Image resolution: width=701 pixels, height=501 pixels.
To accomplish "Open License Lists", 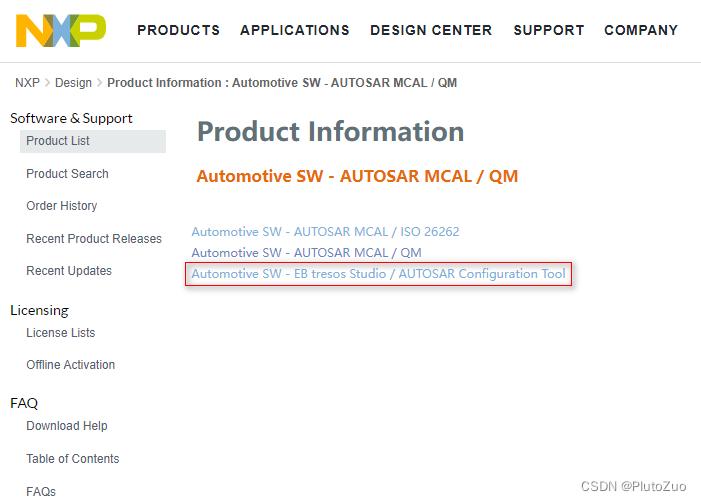I will 61,333.
